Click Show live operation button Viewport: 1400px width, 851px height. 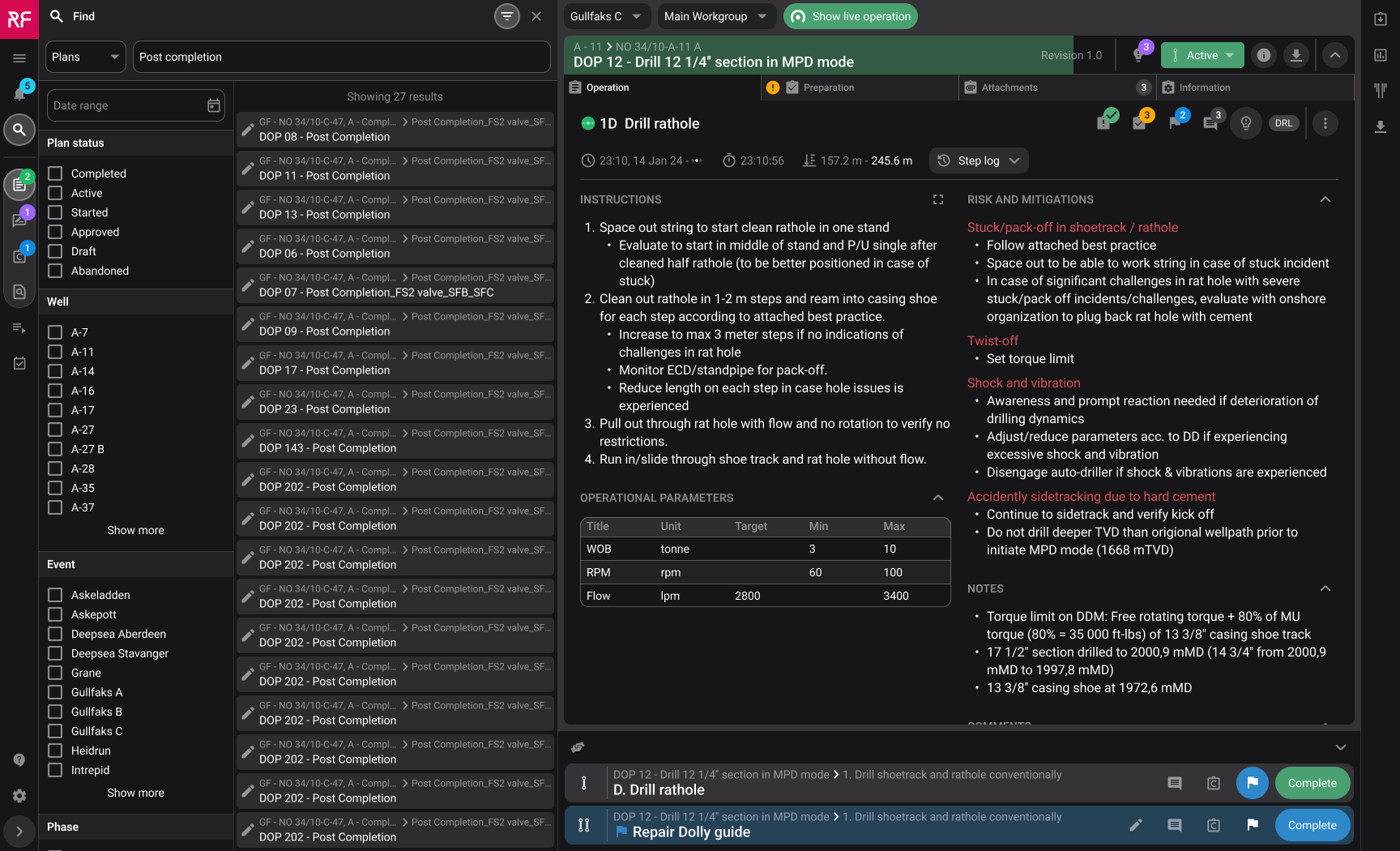[850, 16]
